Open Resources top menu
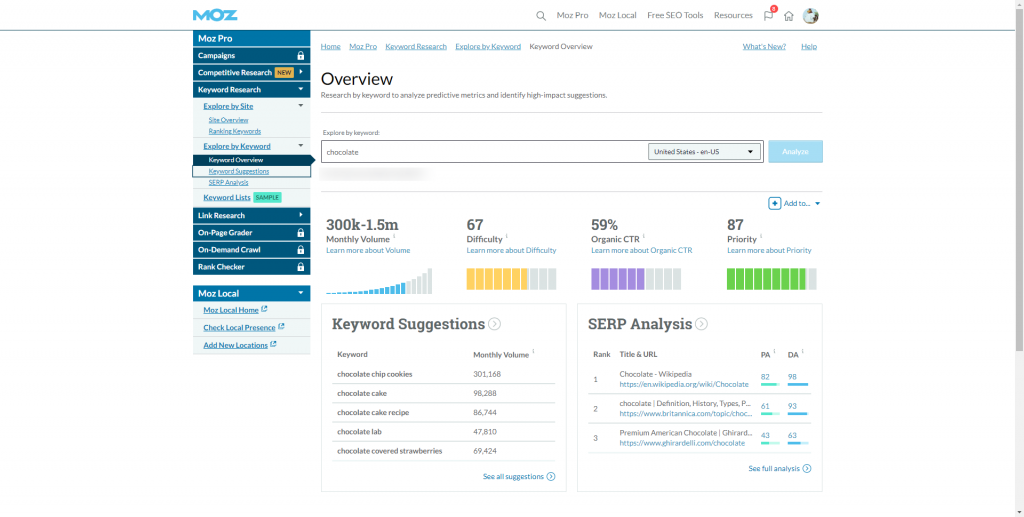1024x517 pixels. tap(733, 16)
